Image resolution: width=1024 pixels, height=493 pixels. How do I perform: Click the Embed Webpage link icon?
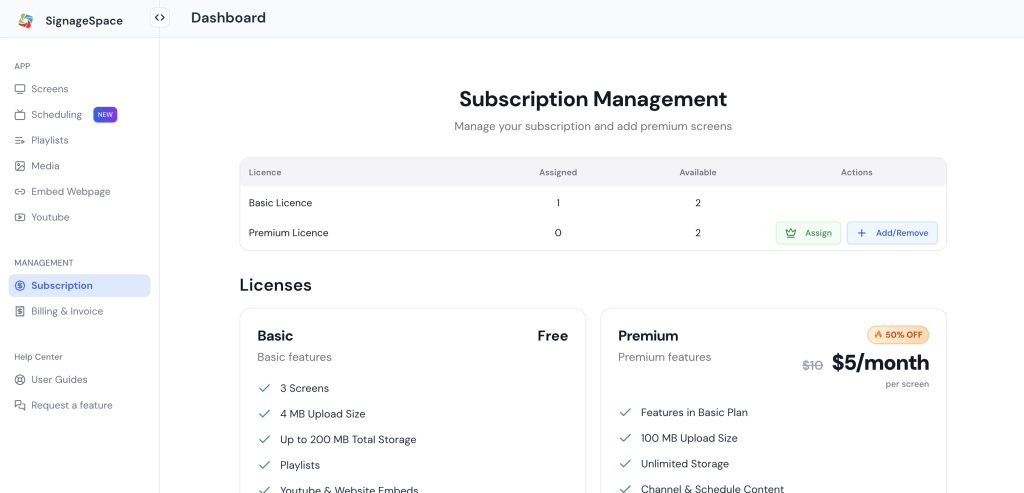20,192
